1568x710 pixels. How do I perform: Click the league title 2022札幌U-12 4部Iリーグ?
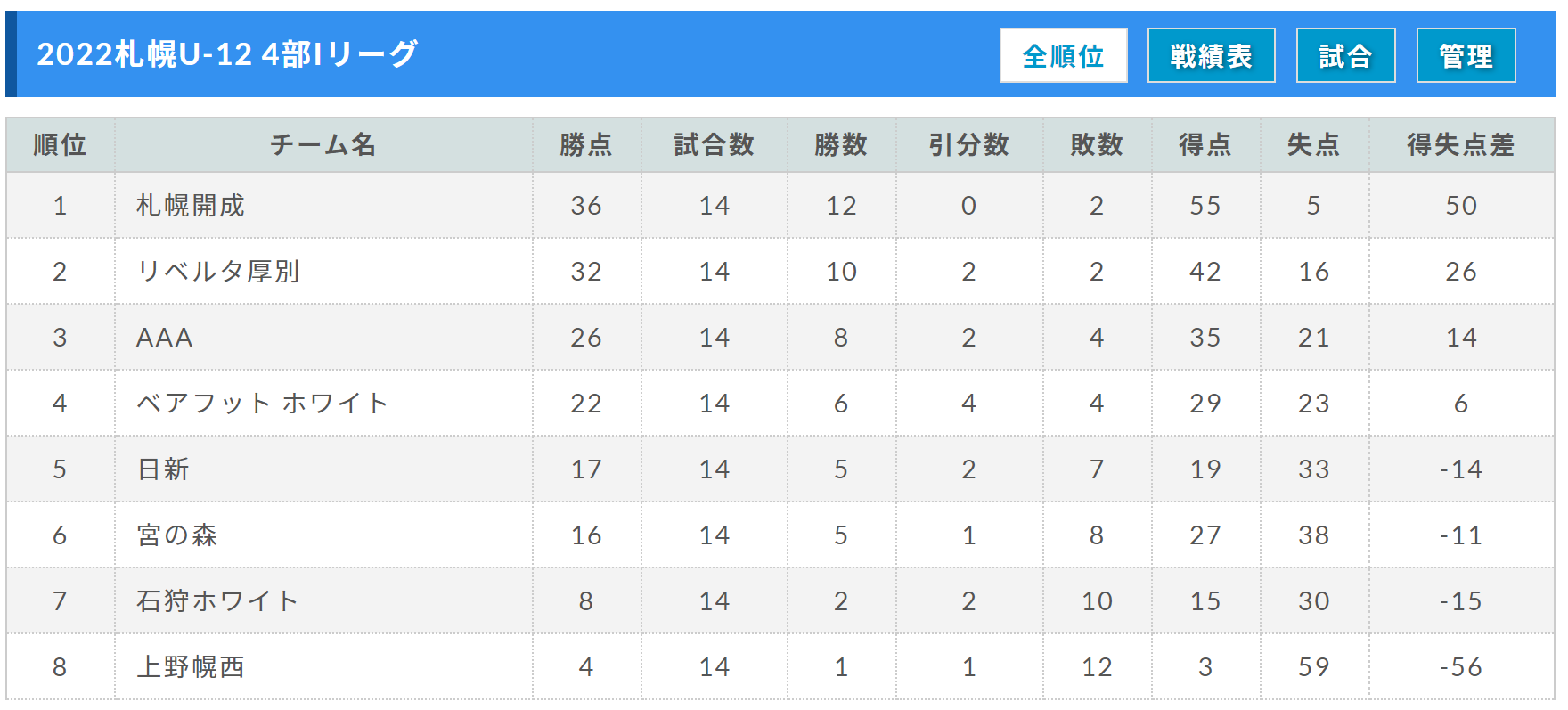pos(227,54)
